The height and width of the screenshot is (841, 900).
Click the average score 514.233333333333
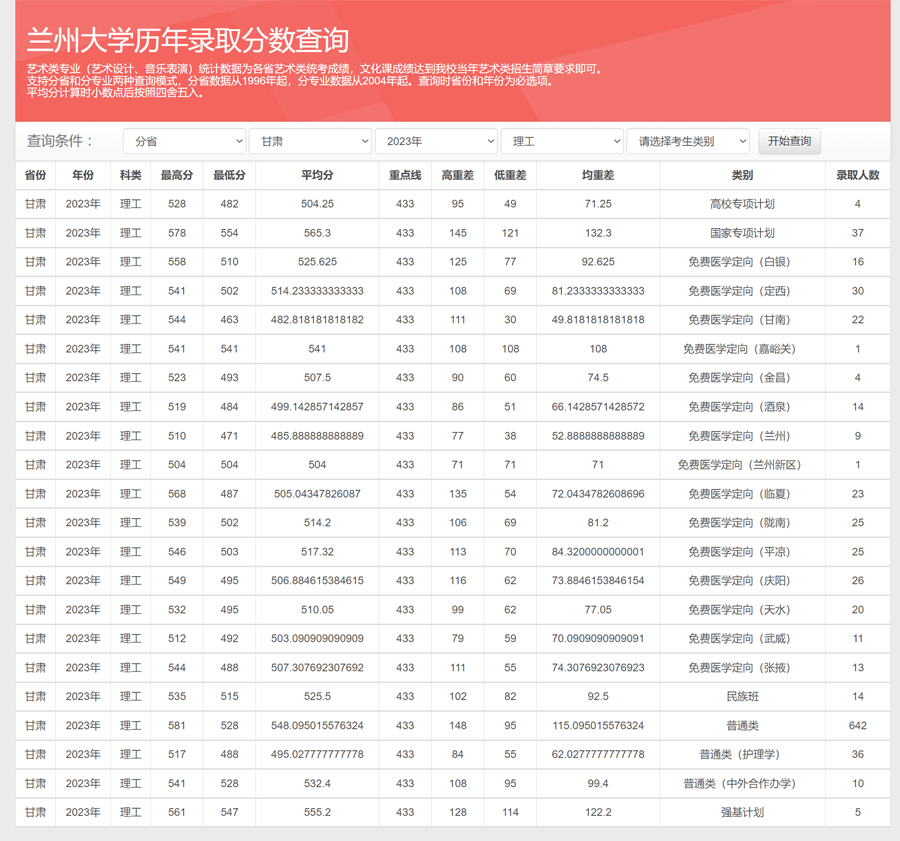317,291
